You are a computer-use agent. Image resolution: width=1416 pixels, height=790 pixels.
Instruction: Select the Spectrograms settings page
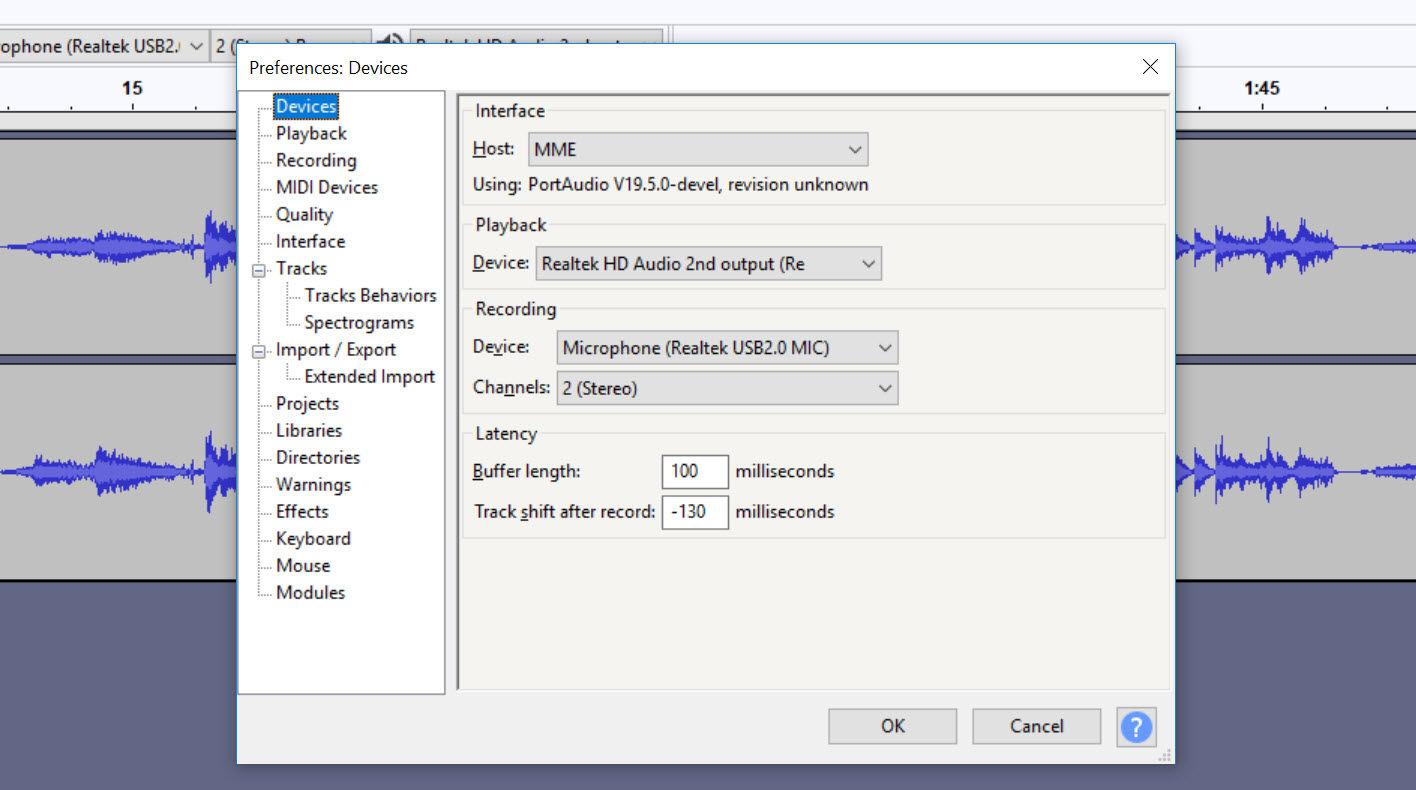(x=357, y=322)
